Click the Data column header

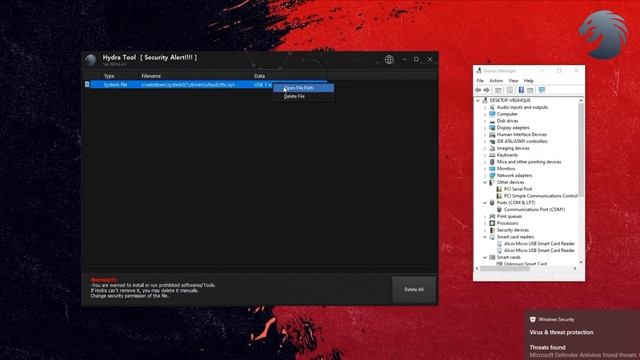(260, 76)
